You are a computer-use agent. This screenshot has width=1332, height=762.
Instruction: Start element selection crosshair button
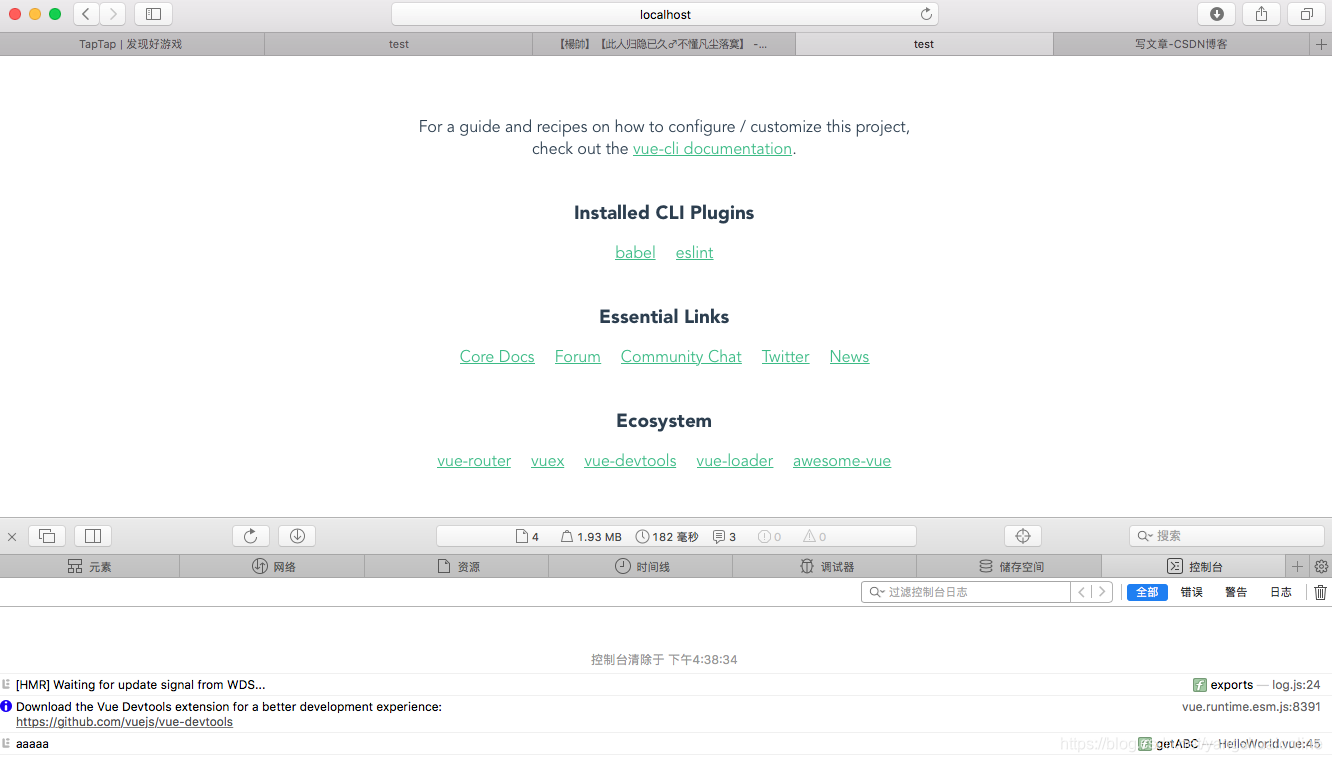(1023, 536)
